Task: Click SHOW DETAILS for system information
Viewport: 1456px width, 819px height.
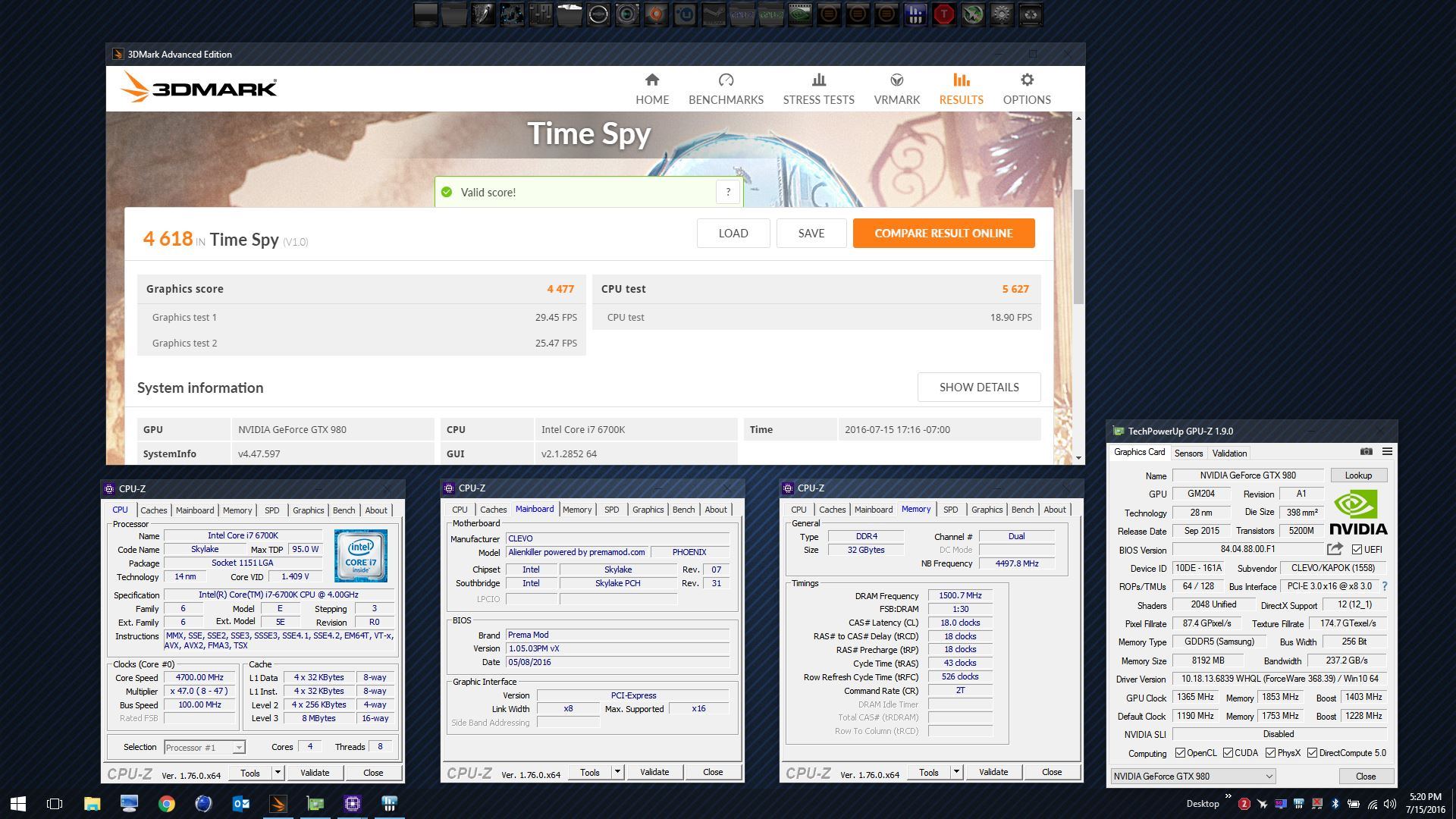Action: coord(979,388)
